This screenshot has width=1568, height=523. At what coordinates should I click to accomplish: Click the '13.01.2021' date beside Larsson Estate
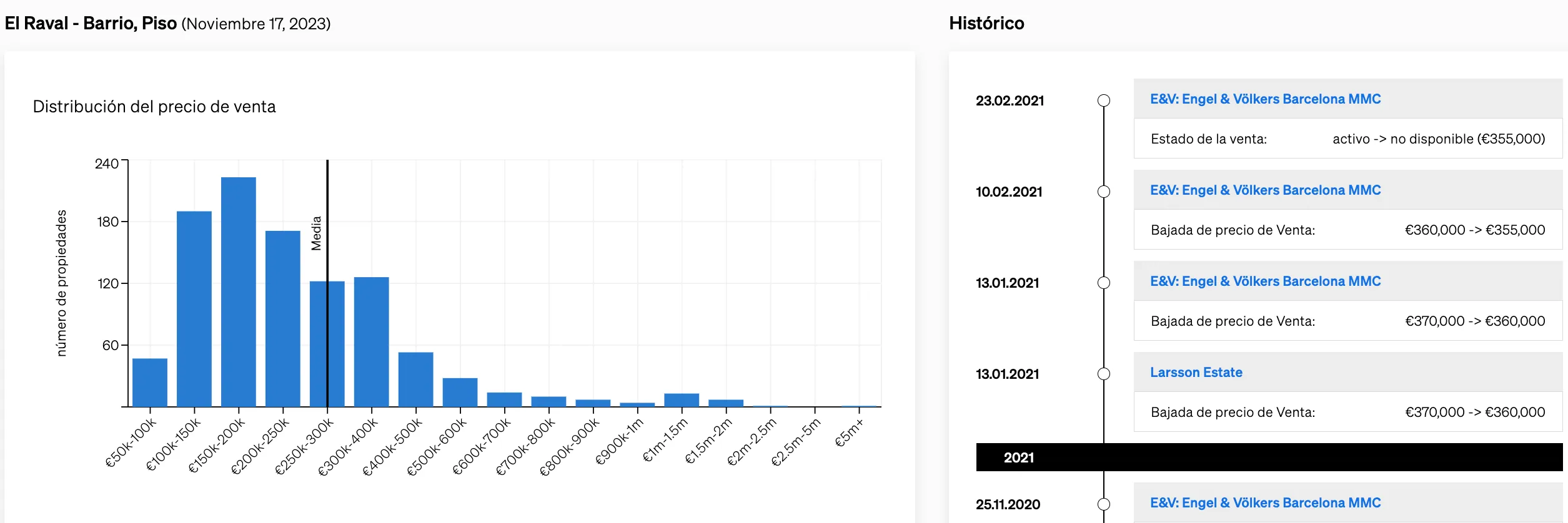1008,374
